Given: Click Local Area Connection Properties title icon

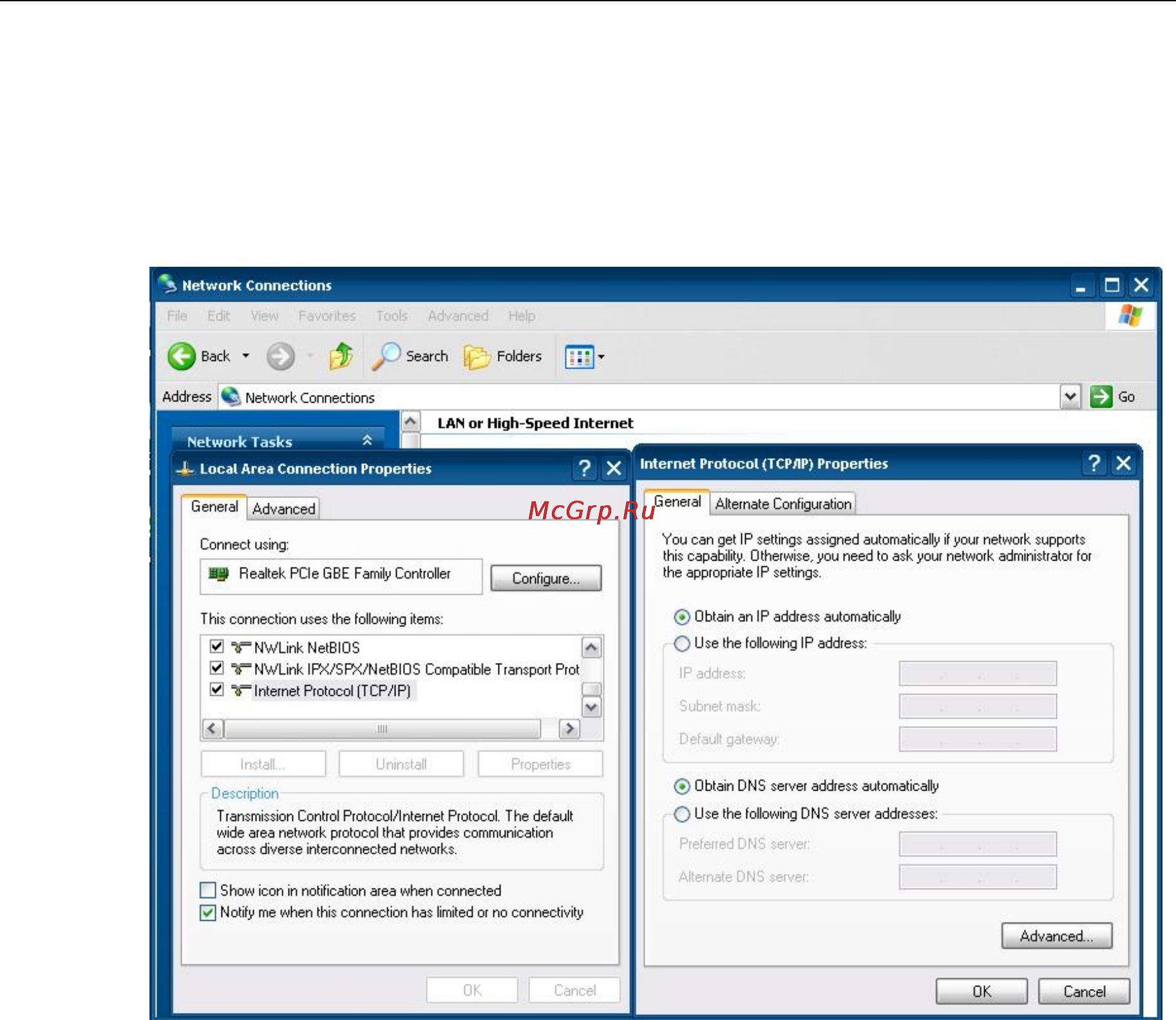Looking at the screenshot, I should point(185,468).
